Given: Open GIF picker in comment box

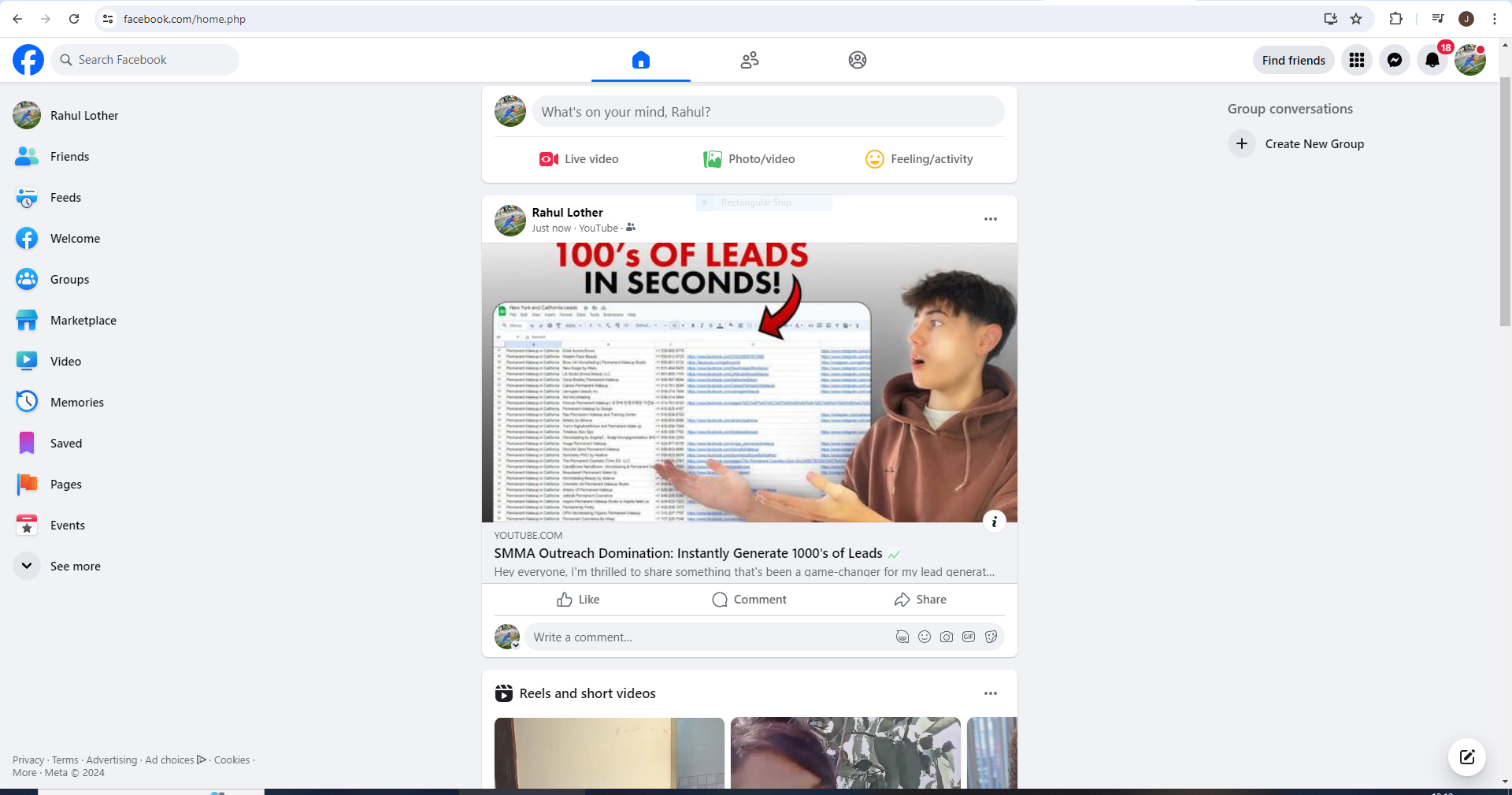Looking at the screenshot, I should [969, 637].
